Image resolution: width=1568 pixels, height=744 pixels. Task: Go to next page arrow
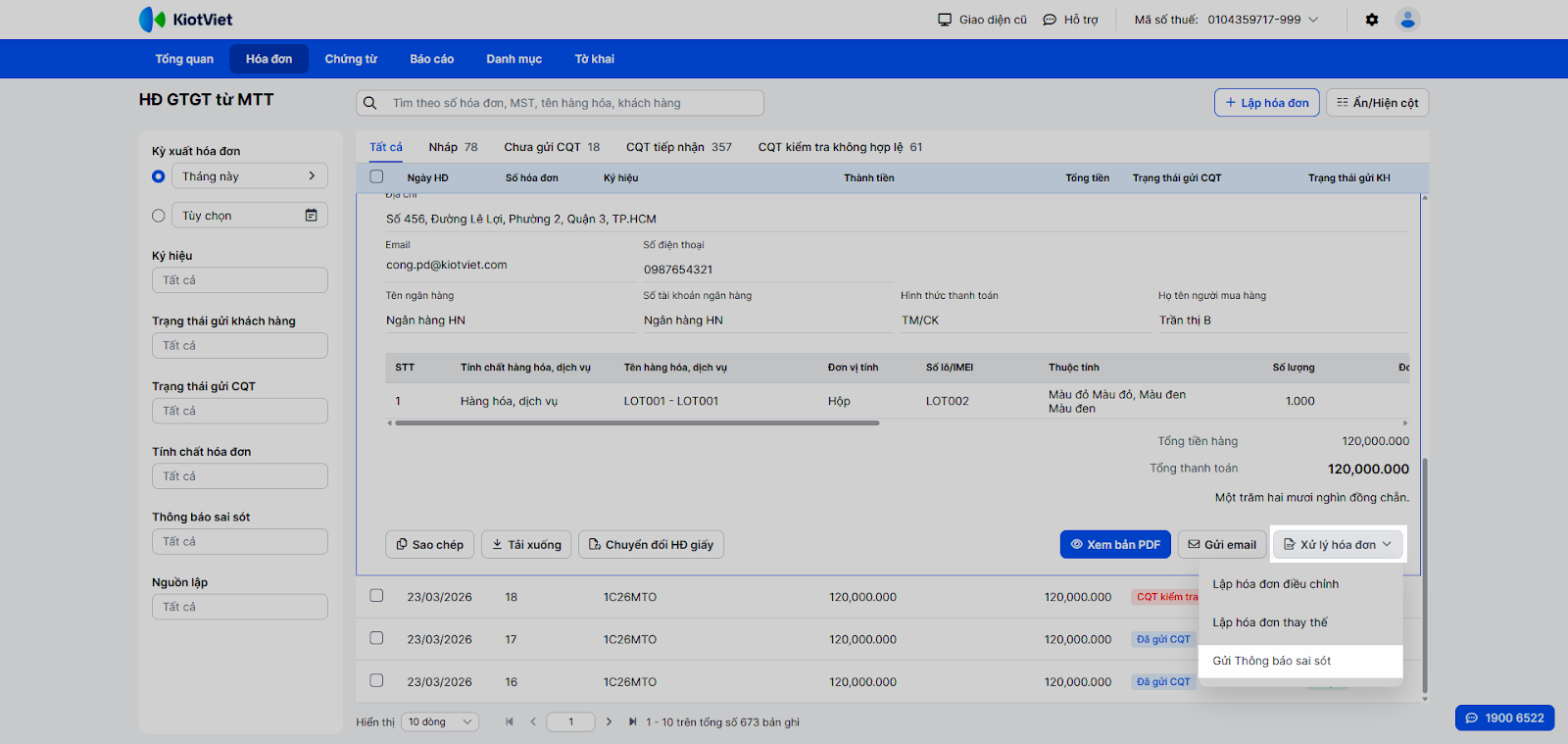coord(609,722)
